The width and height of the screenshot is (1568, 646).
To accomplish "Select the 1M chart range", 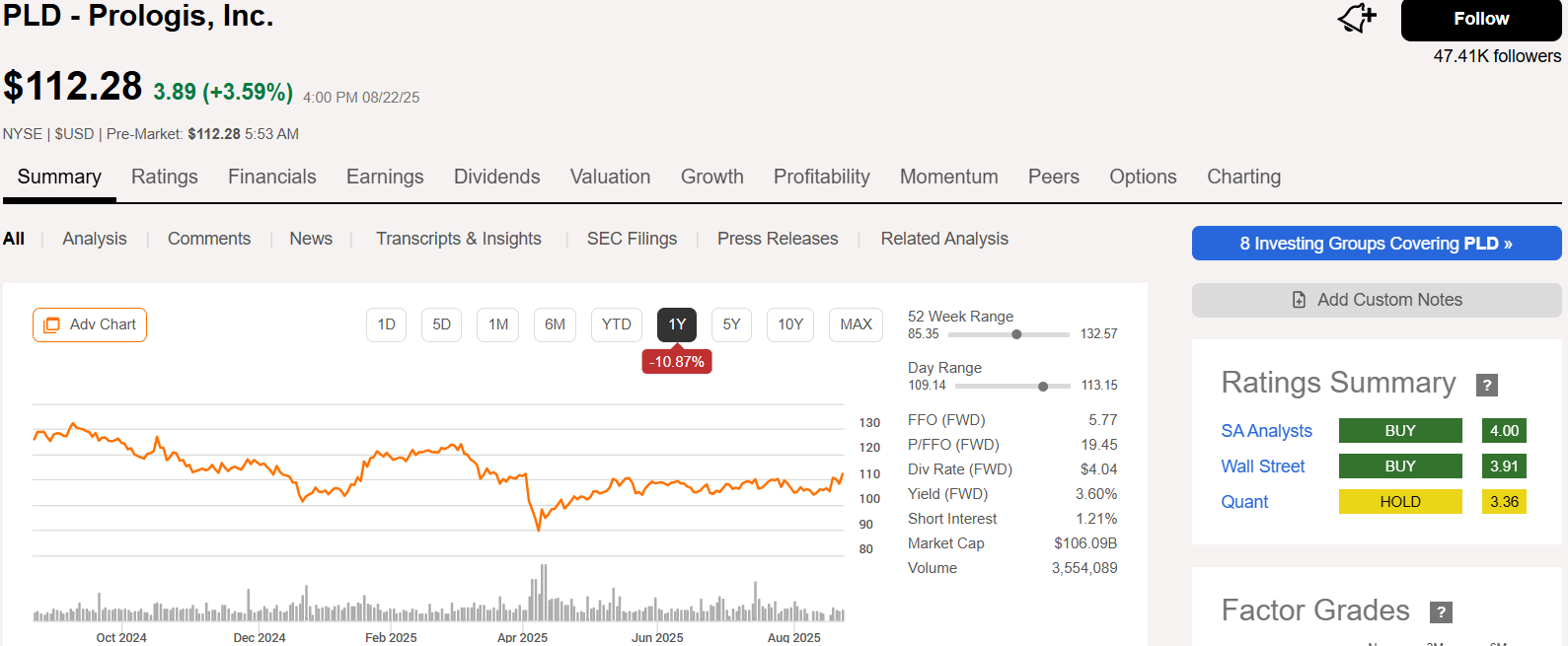I will (498, 324).
